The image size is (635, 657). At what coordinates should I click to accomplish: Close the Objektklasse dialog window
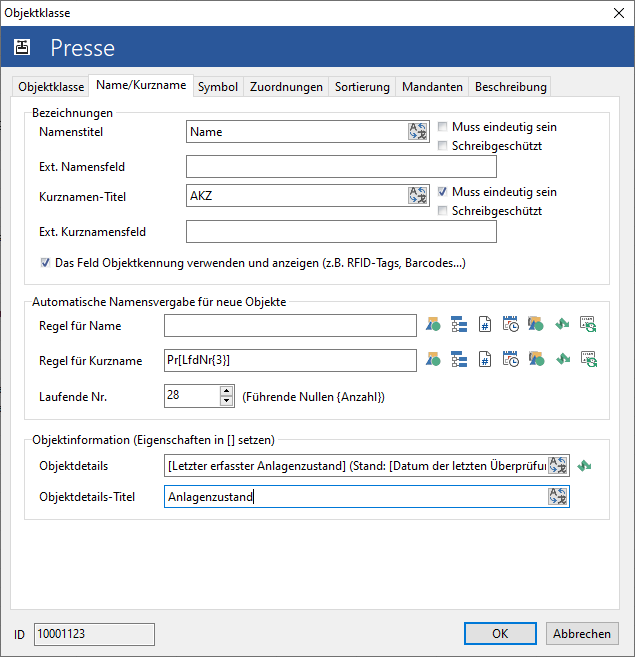click(x=619, y=13)
